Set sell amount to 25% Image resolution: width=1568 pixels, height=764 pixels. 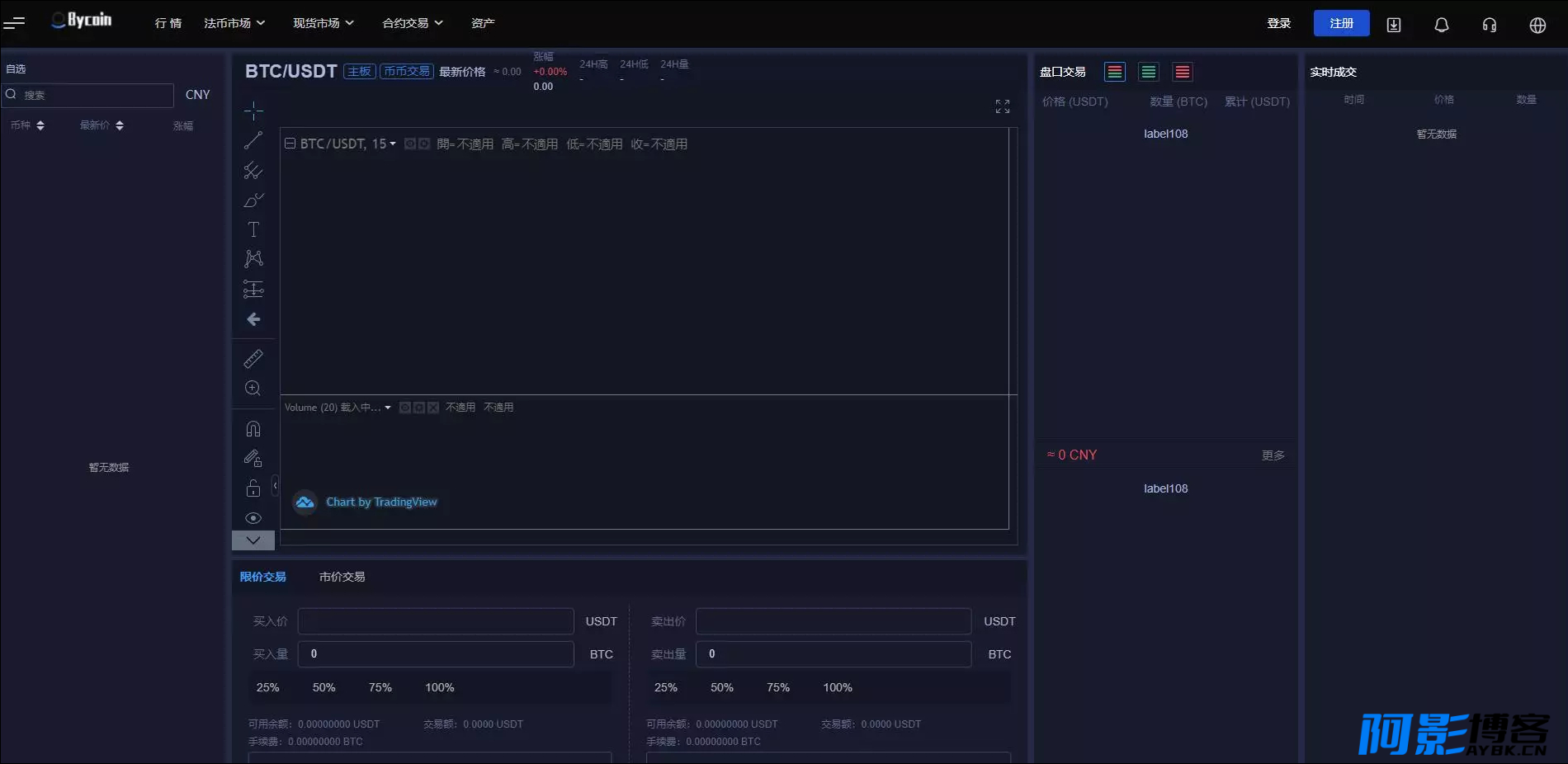666,687
